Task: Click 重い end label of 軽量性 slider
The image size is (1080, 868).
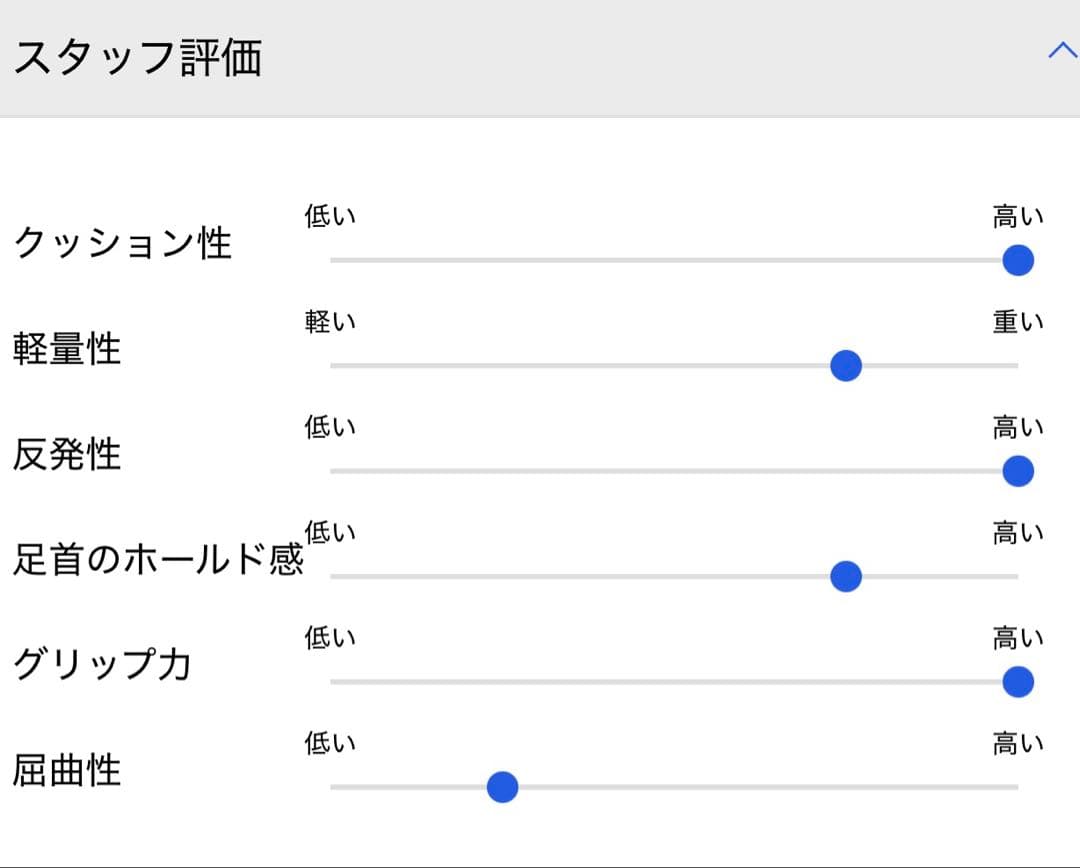Action: 1017,322
